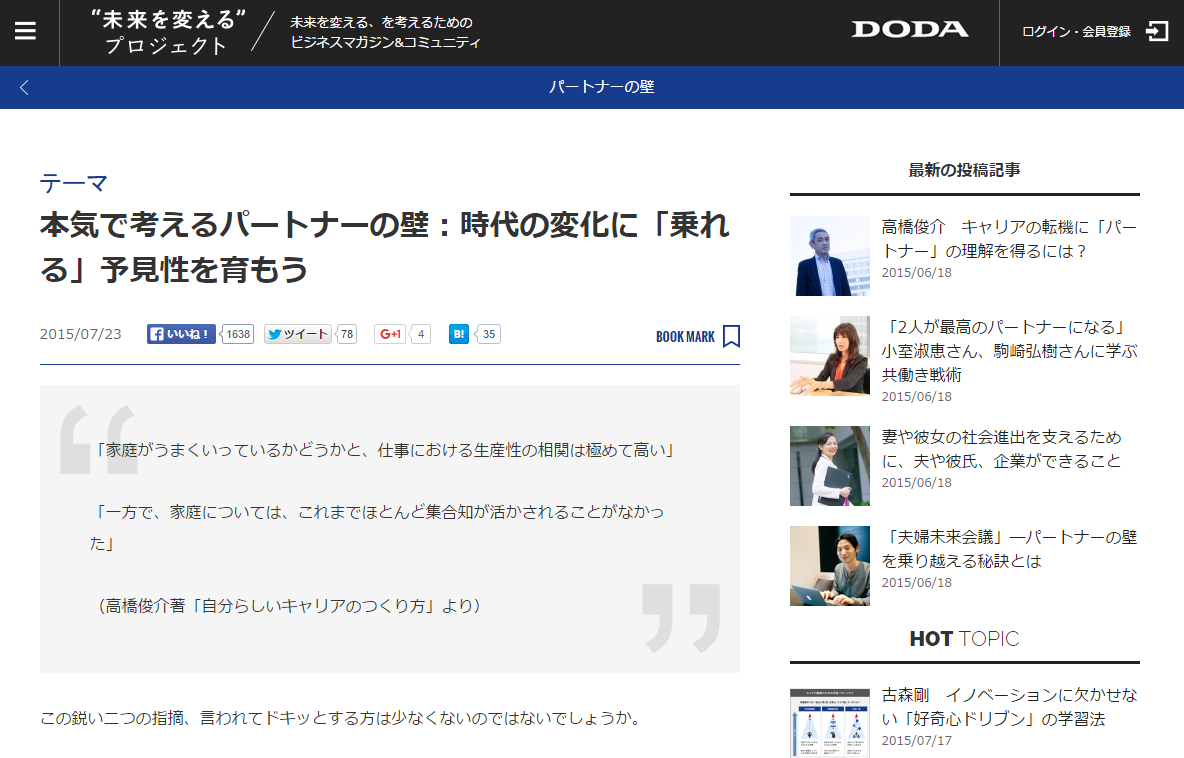Click the Facebook like count 1638
The image size is (1184, 758).
pos(238,334)
